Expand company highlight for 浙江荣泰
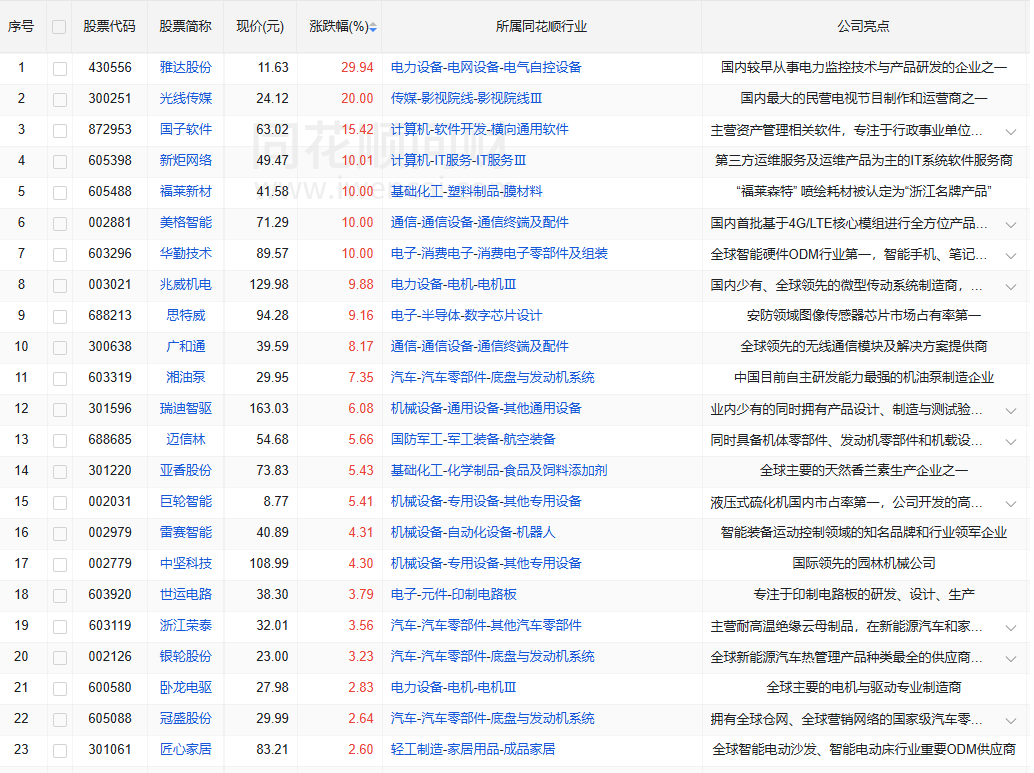Viewport: 1034px width, 773px height. click(1010, 627)
